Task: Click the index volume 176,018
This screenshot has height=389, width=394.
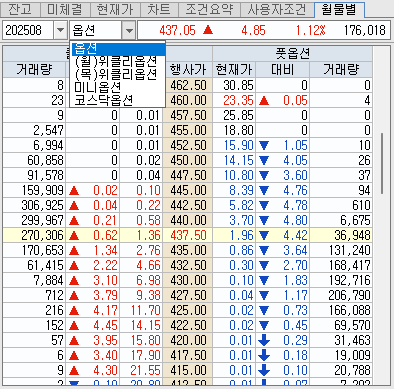Action: 365,31
